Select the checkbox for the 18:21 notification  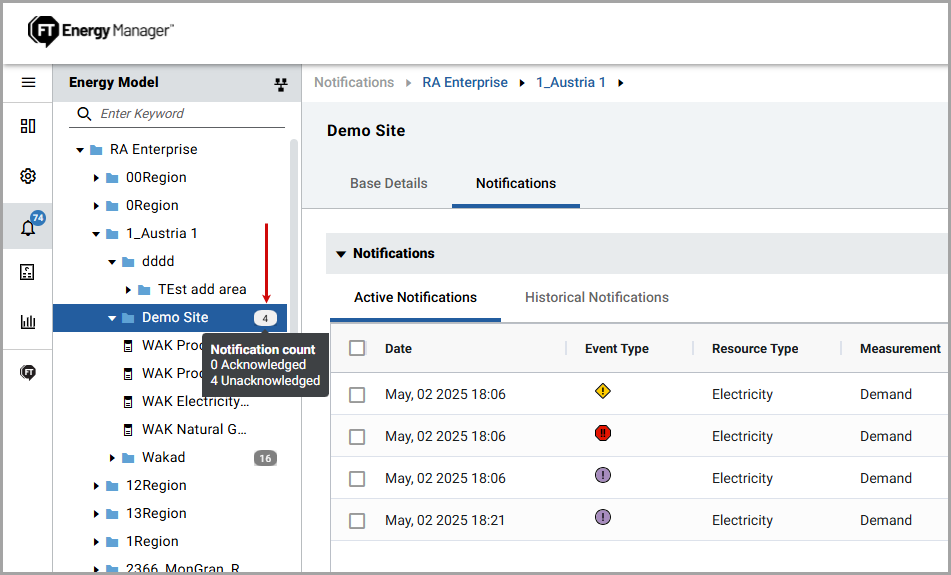coord(357,521)
